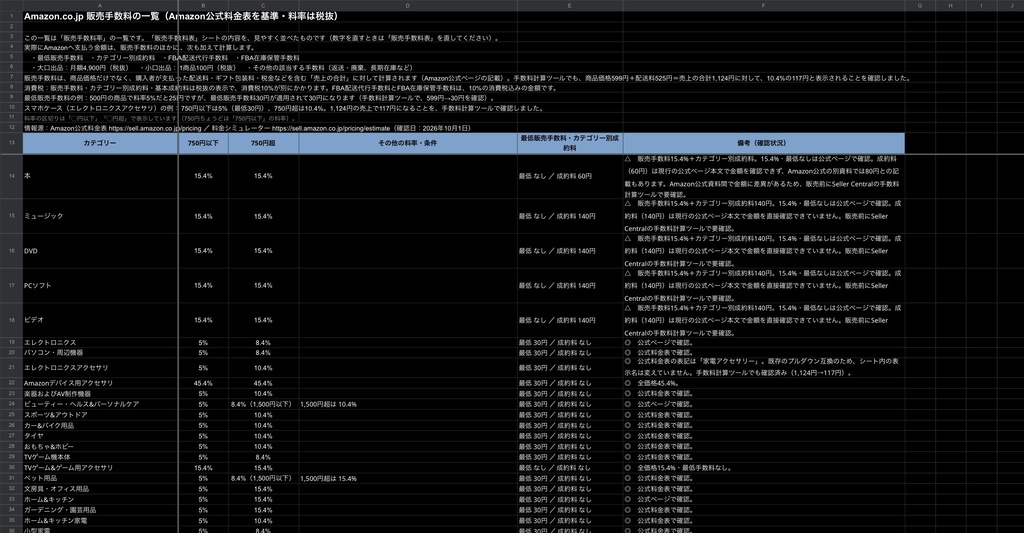1024x533 pixels.
Task: Select the '1,500円超は 10.4%' cell
Action: click(x=408, y=404)
